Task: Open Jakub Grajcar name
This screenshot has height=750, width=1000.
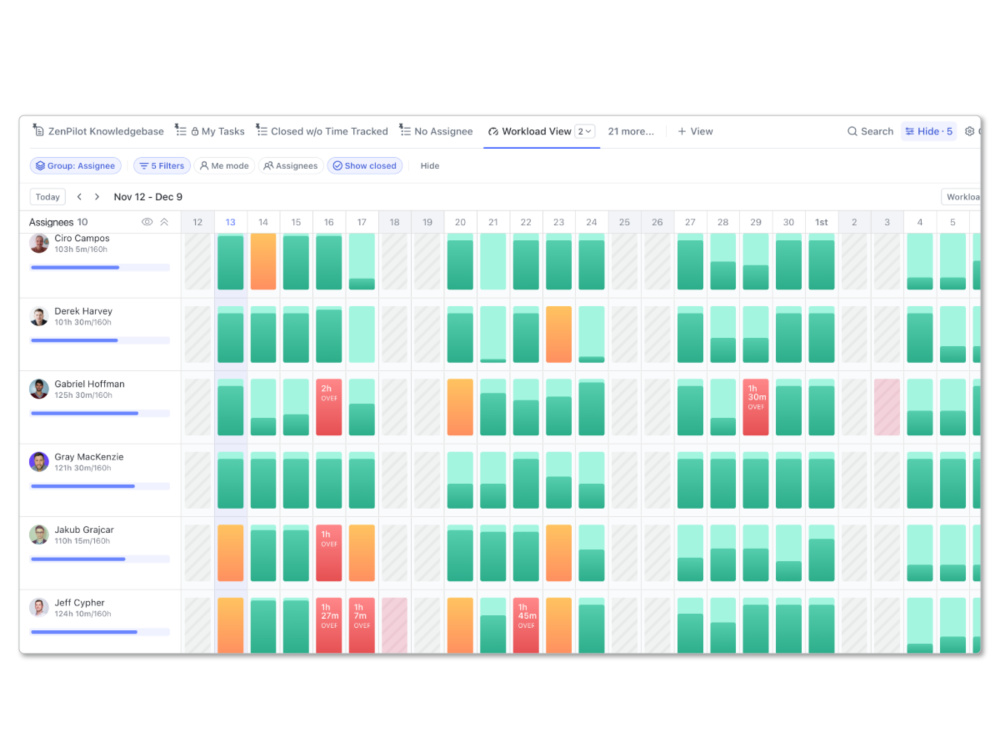Action: tap(84, 529)
